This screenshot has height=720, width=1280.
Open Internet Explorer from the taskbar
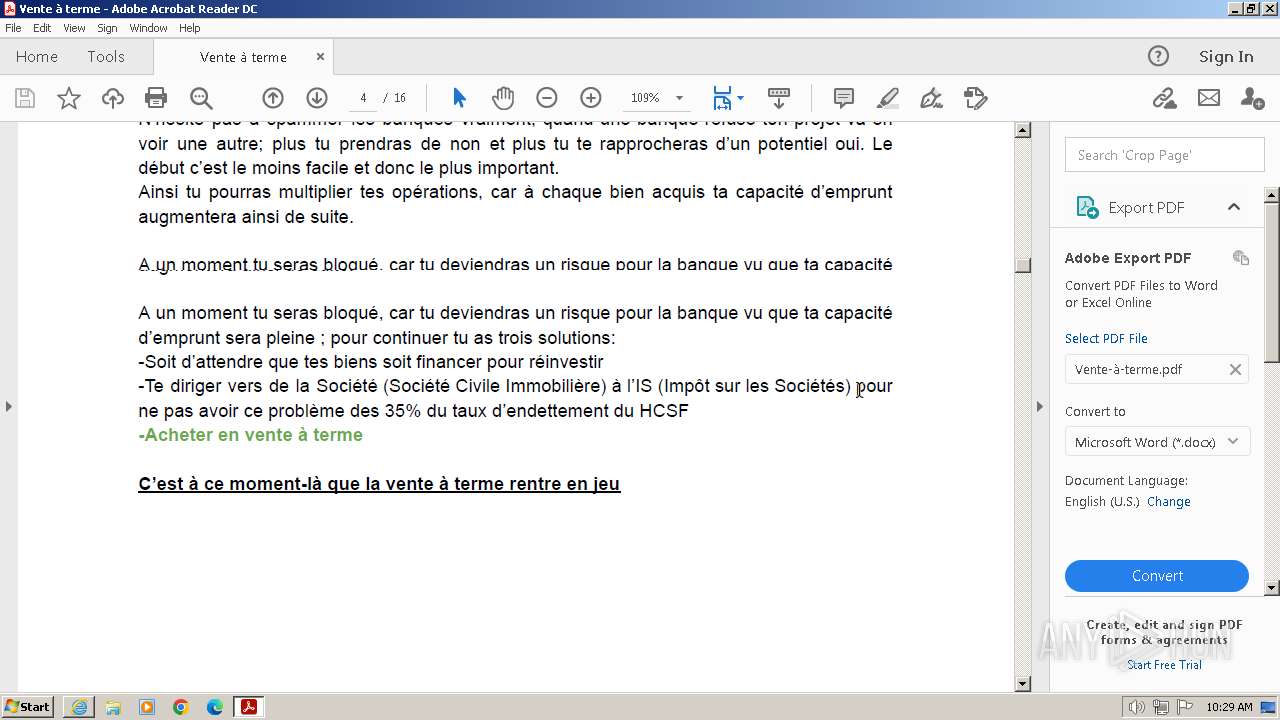point(79,707)
